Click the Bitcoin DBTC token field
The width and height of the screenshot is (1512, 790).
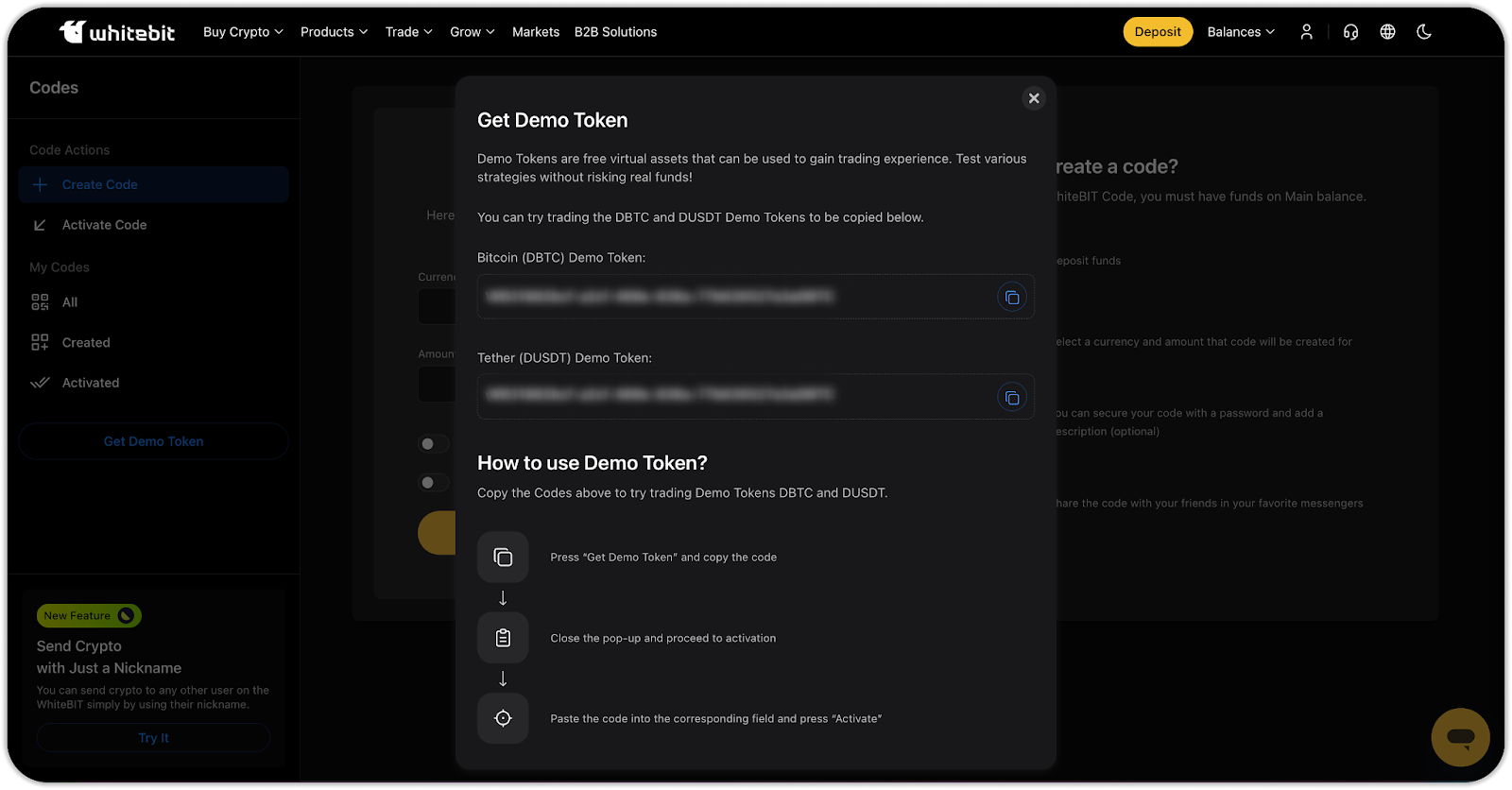coord(732,298)
